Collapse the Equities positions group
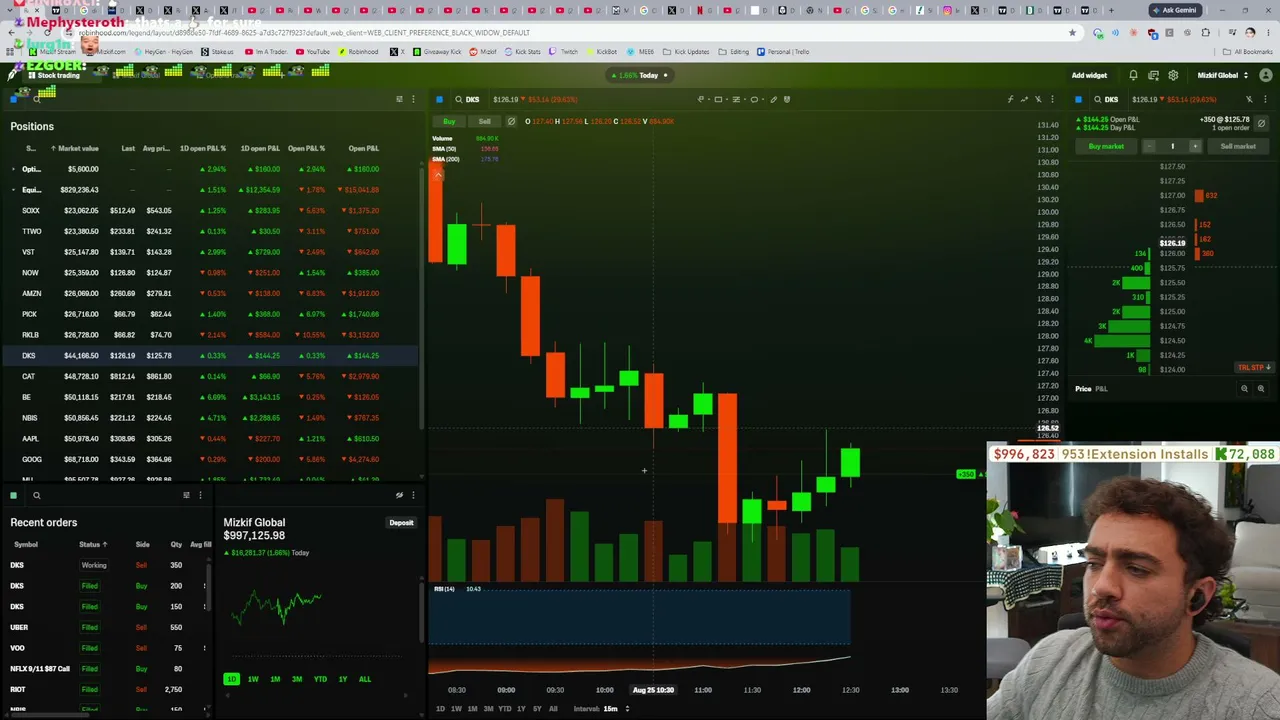Screen dimensions: 1280x720 [x=13, y=190]
